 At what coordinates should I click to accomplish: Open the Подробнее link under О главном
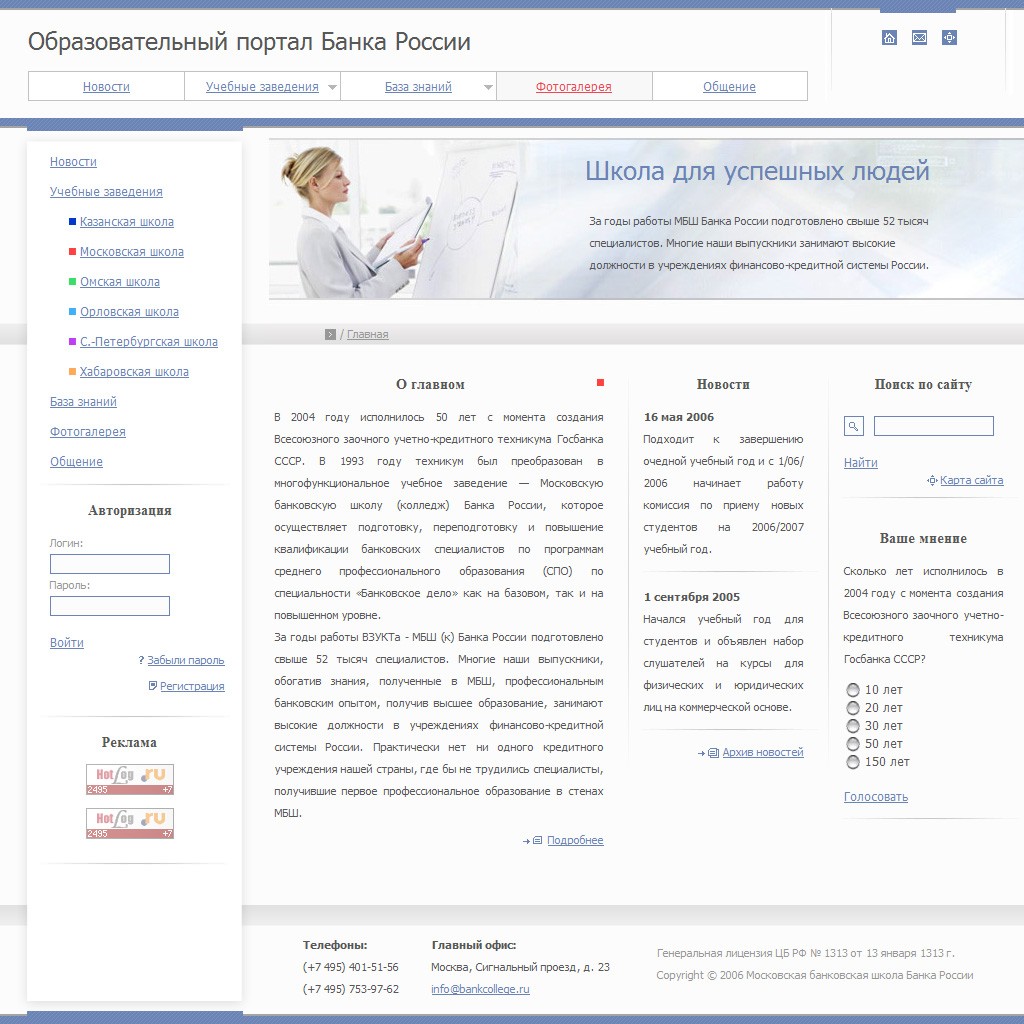click(x=575, y=840)
